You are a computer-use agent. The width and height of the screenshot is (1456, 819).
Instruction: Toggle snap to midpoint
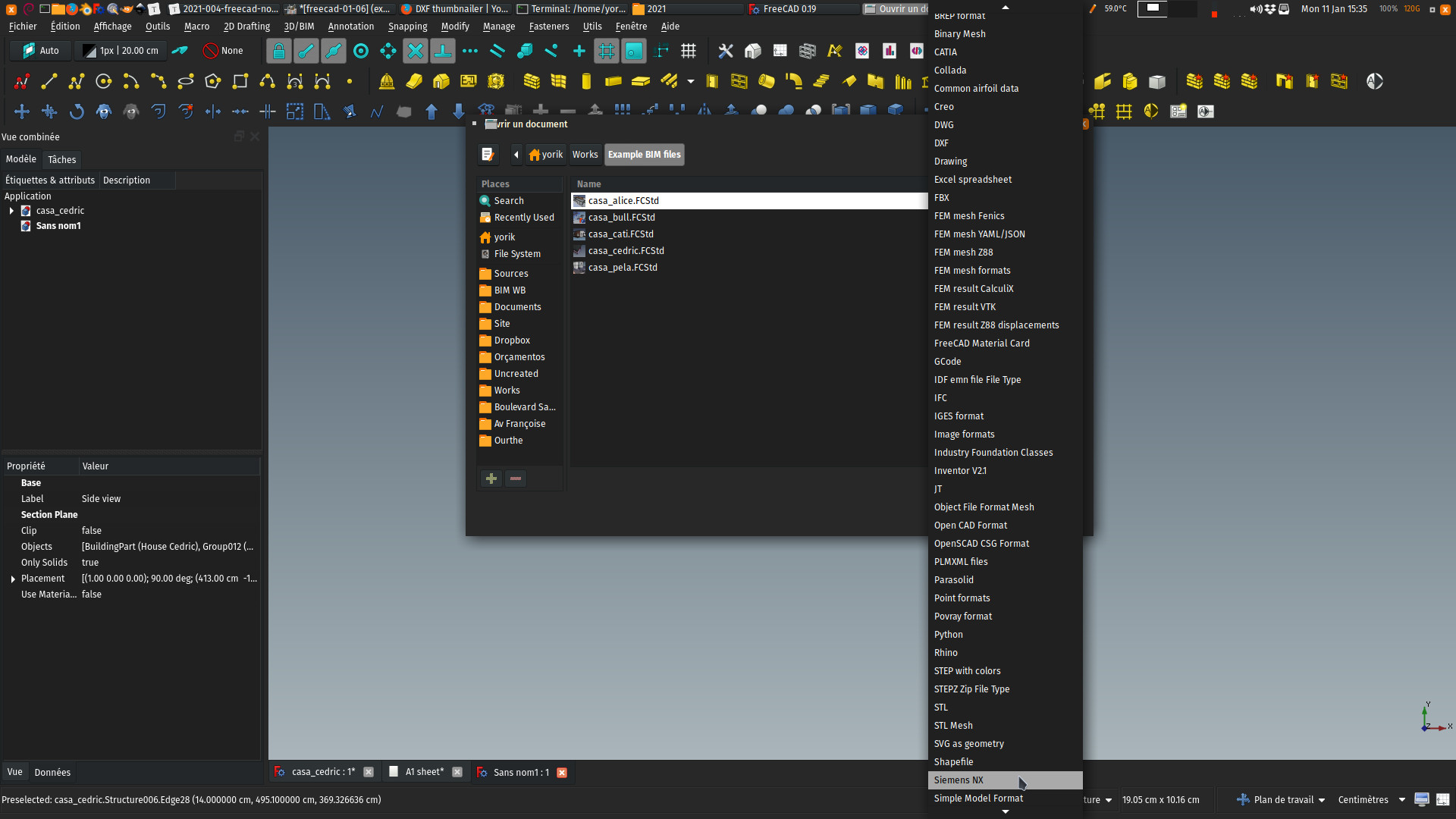(334, 51)
